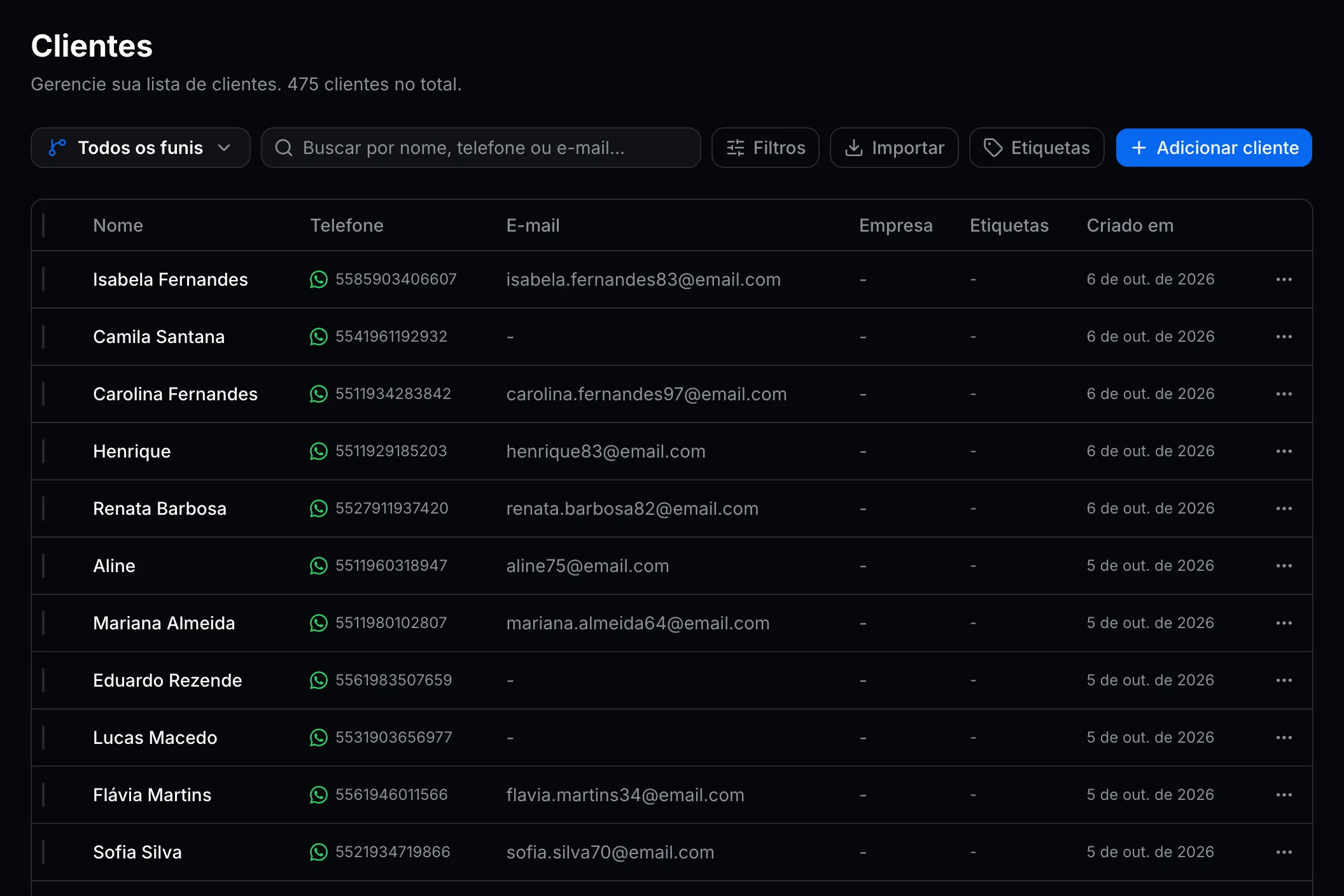Screen dimensions: 1344x896
Task: Open the Etiquetas tag manager
Action: tap(1036, 148)
